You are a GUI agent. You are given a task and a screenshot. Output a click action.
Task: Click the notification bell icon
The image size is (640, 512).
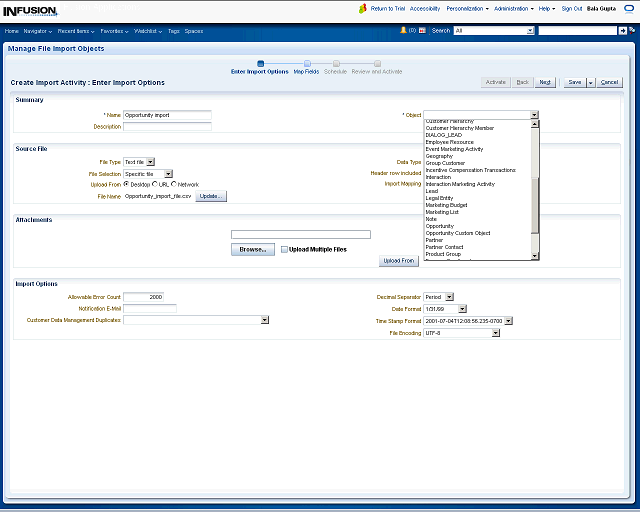coord(403,31)
